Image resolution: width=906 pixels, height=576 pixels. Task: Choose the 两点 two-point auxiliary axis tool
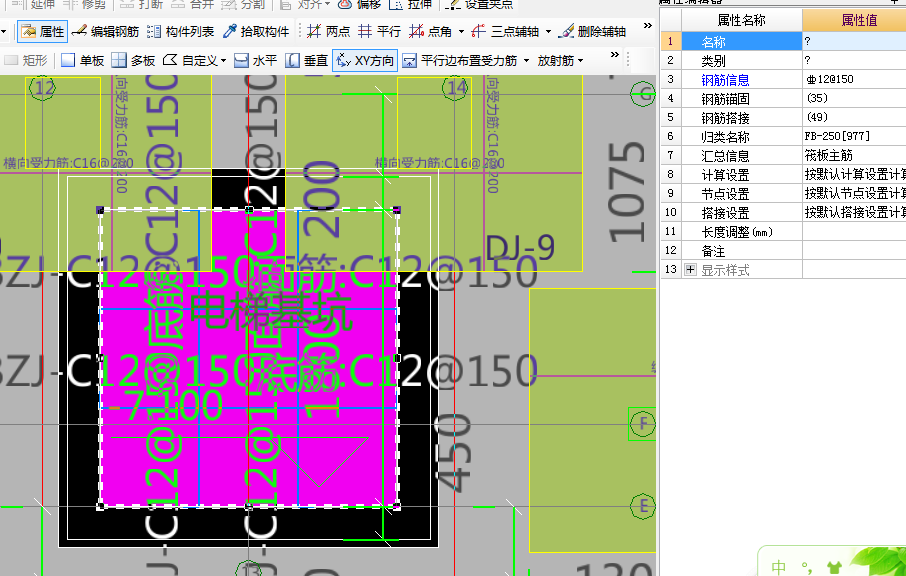(x=328, y=31)
